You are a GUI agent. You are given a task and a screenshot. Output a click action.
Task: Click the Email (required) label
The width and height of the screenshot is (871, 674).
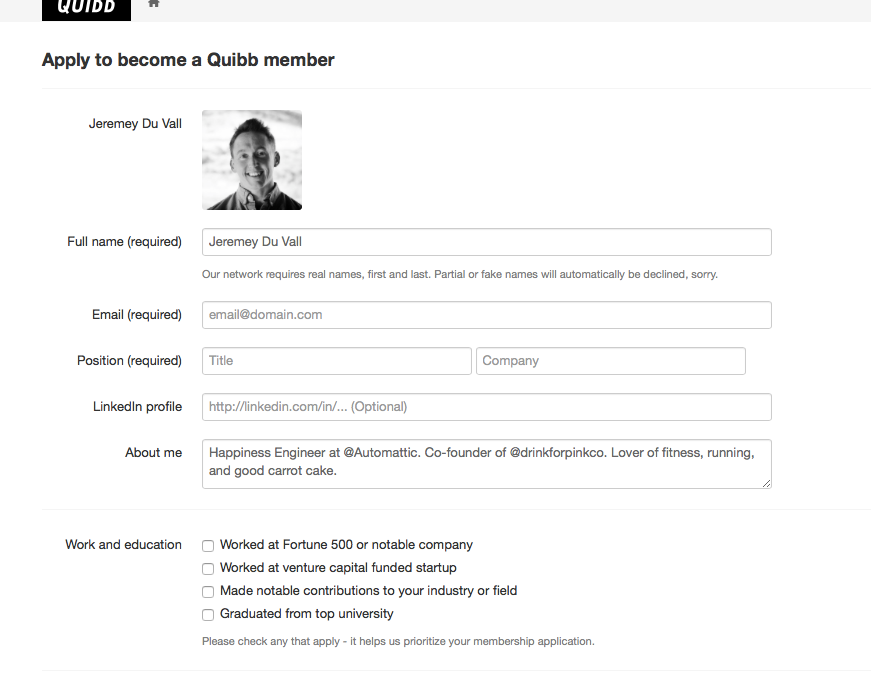[137, 315]
